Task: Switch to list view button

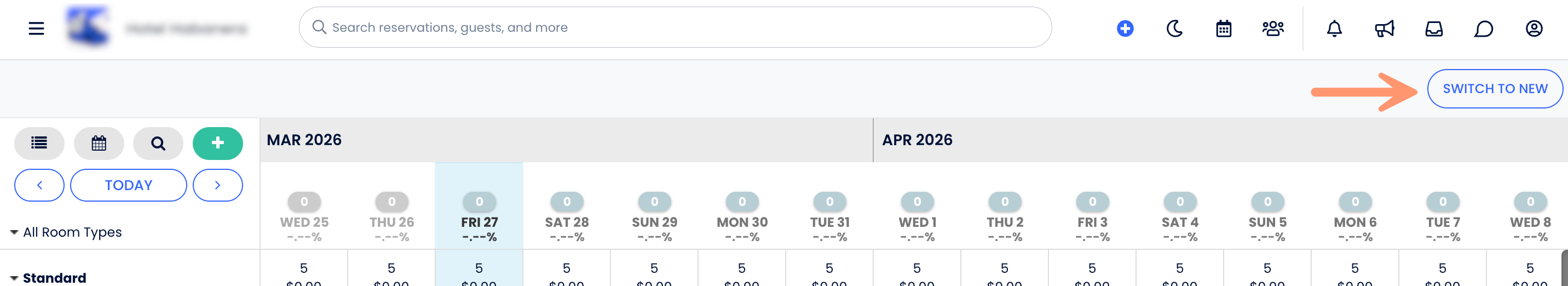Action: (x=39, y=143)
